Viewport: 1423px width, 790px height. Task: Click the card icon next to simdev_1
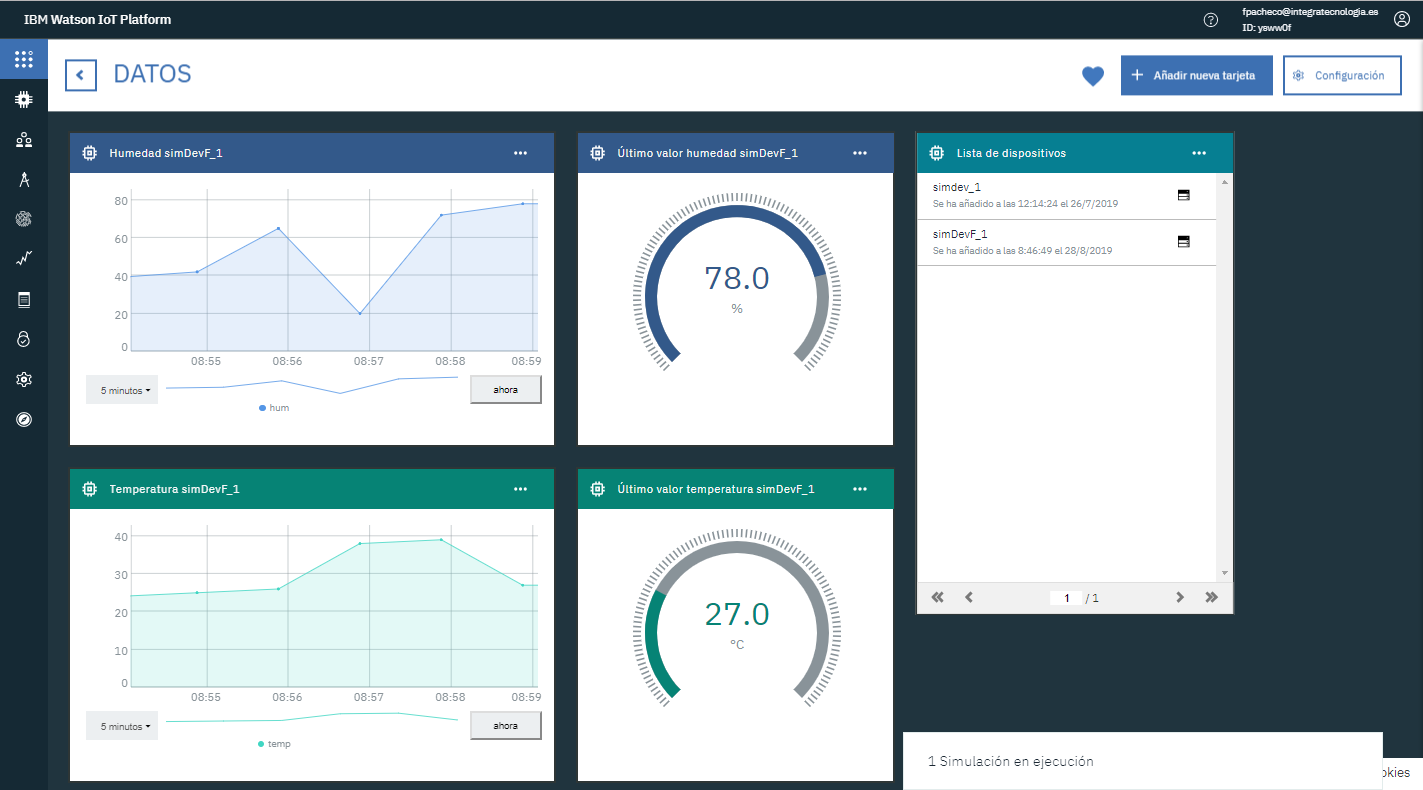1184,195
